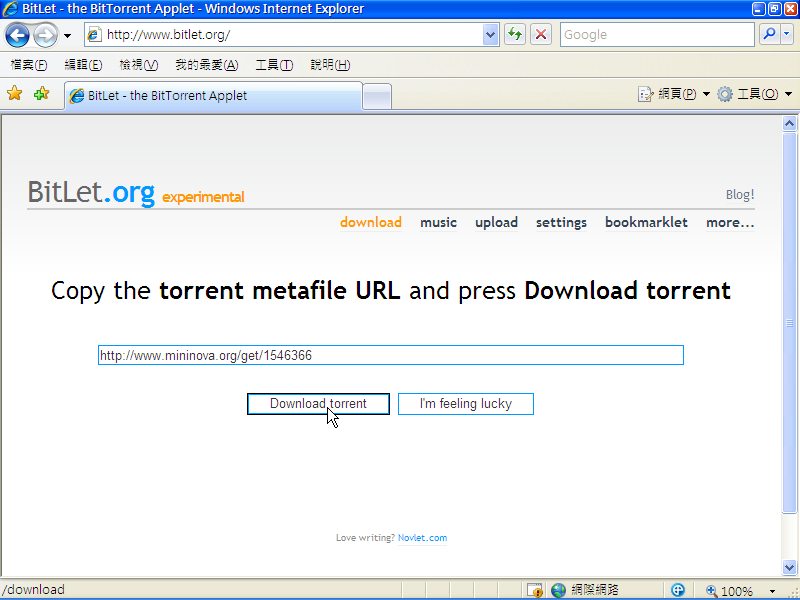Screen dimensions: 800x600
Task: Select the BitLet - the BitTorrent Applet tab
Action: click(213, 95)
